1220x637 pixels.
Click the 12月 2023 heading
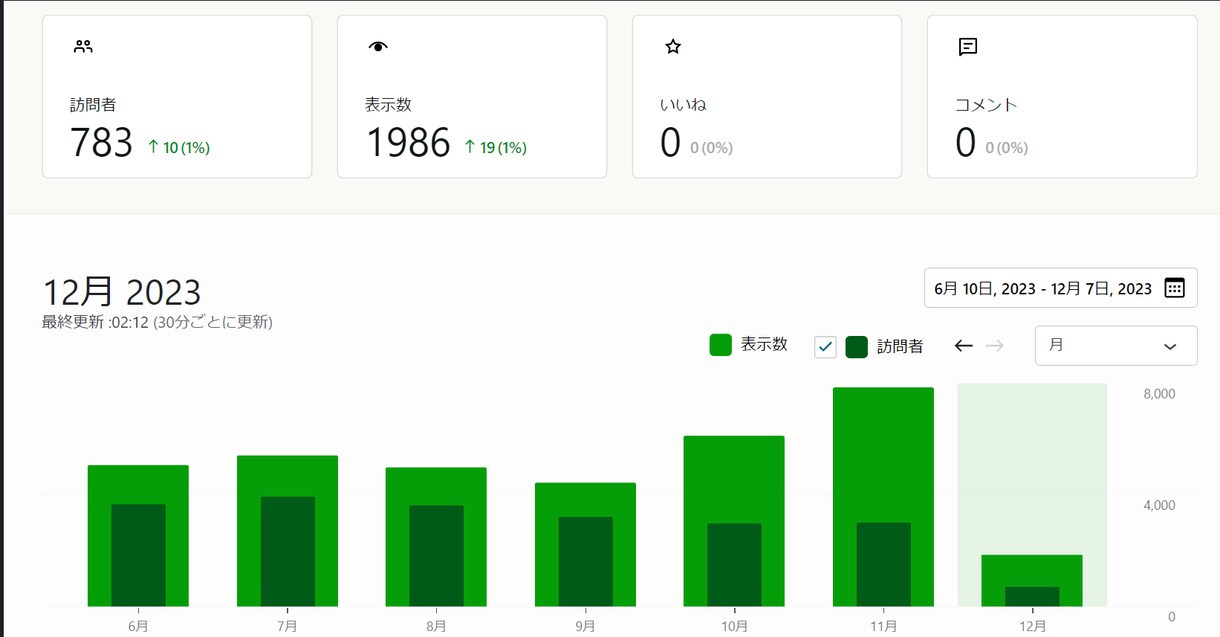(121, 292)
